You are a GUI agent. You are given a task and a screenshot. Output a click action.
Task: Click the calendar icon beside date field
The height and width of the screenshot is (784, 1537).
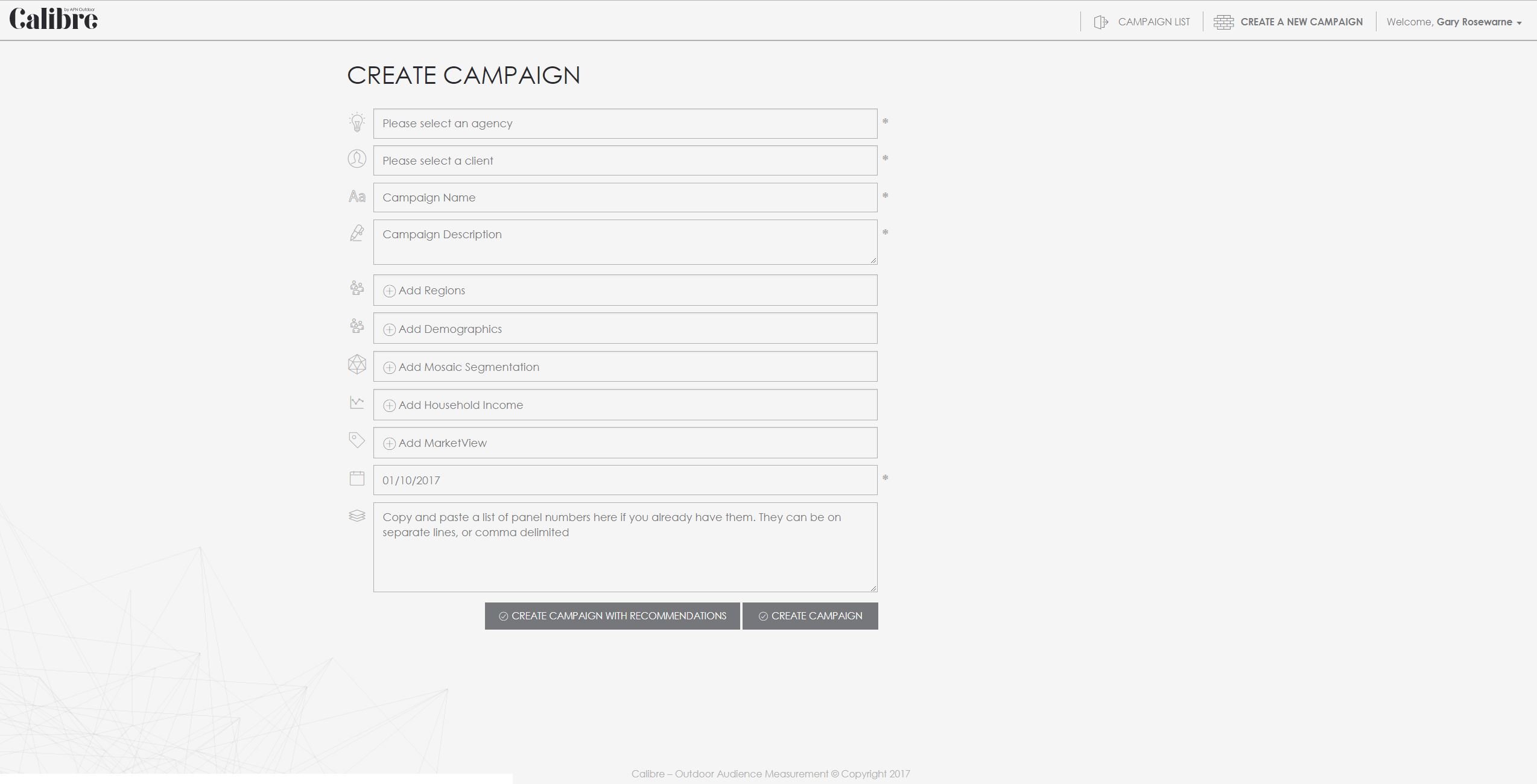click(357, 478)
